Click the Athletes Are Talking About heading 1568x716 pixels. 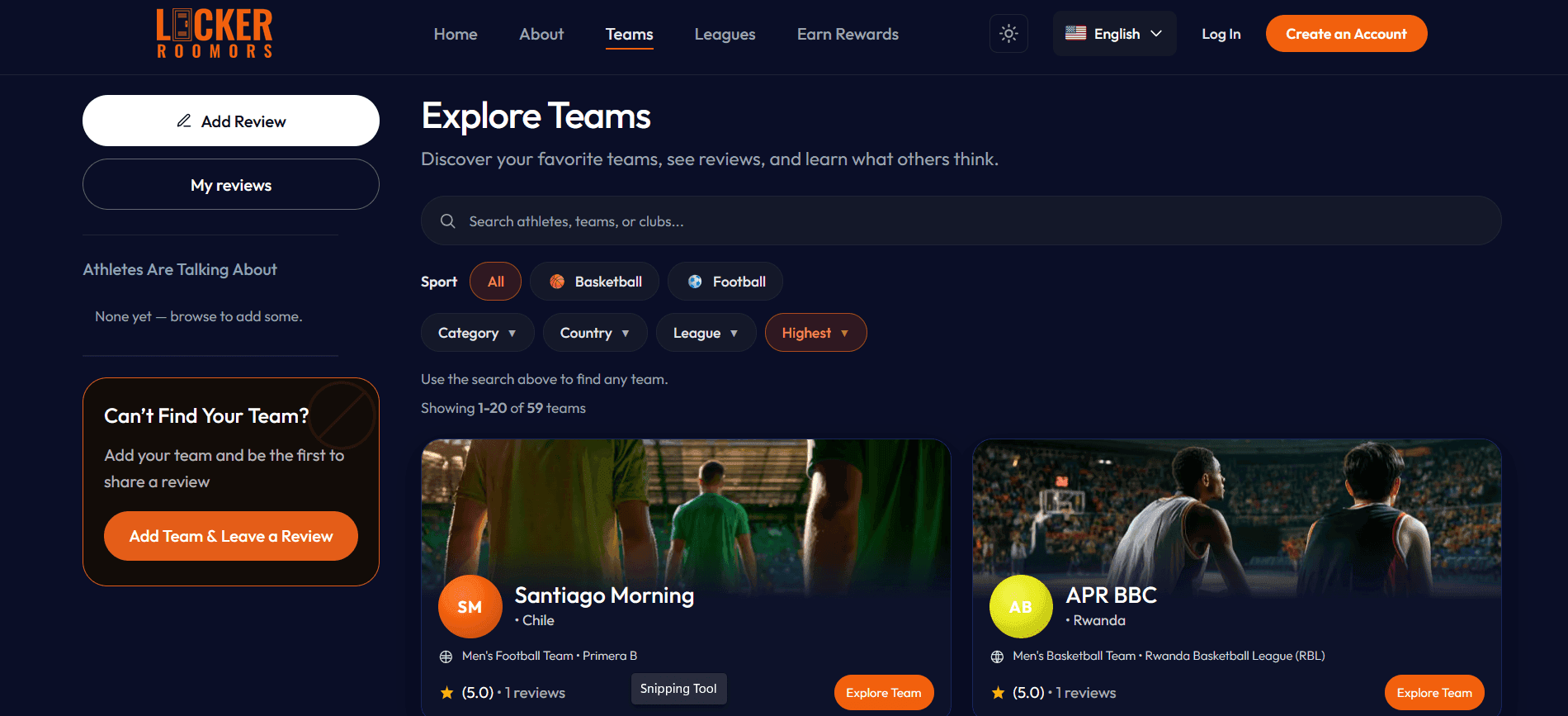coord(180,269)
